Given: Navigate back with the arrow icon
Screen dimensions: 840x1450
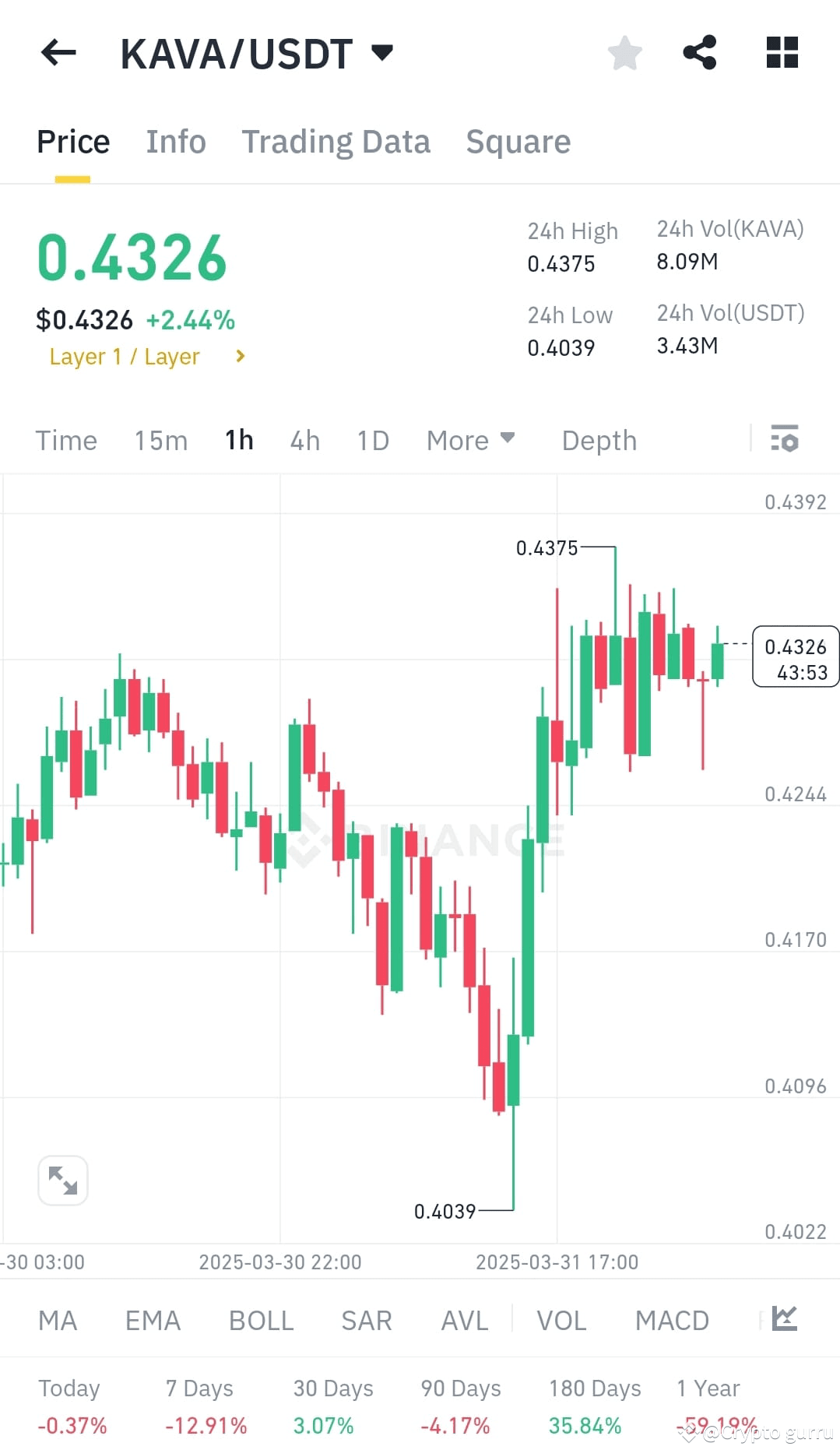Looking at the screenshot, I should pyautogui.click(x=57, y=52).
